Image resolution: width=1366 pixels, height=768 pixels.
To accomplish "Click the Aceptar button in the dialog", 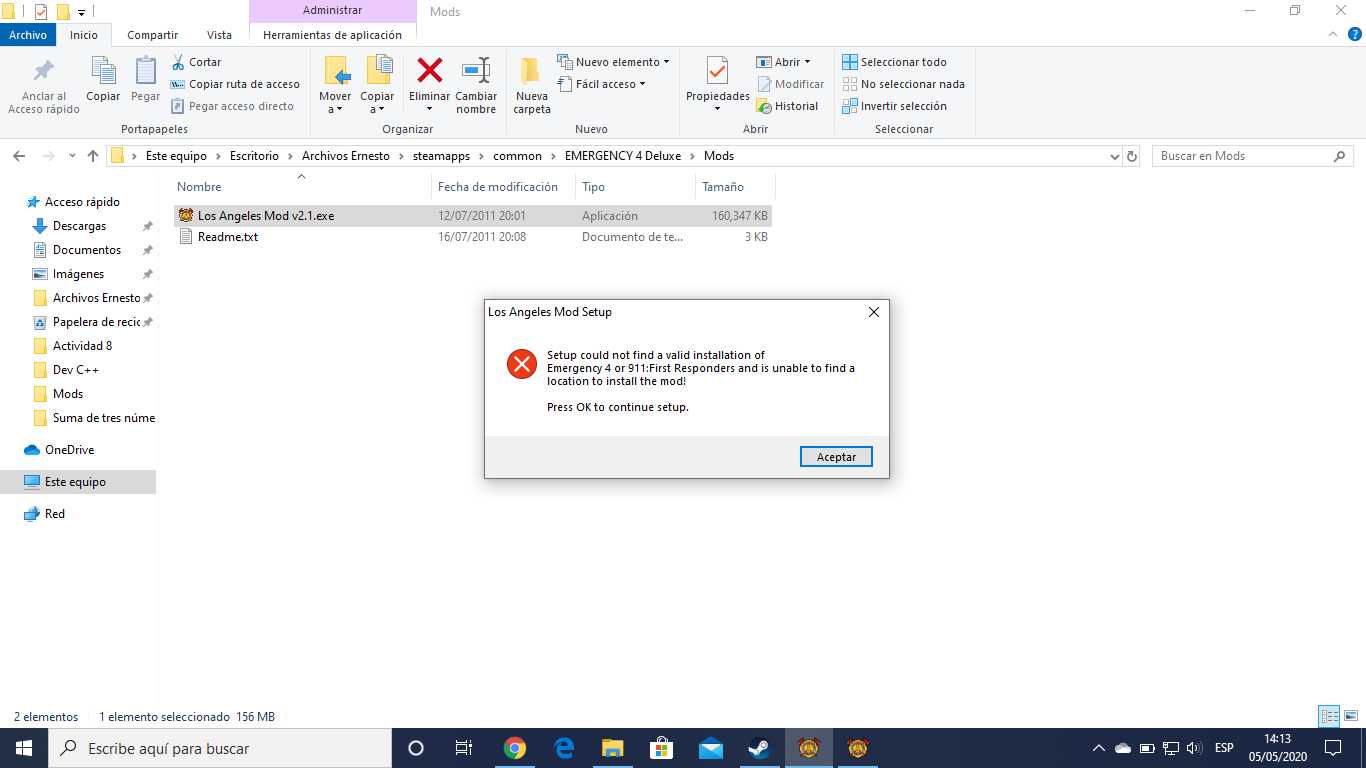I will pyautogui.click(x=836, y=456).
